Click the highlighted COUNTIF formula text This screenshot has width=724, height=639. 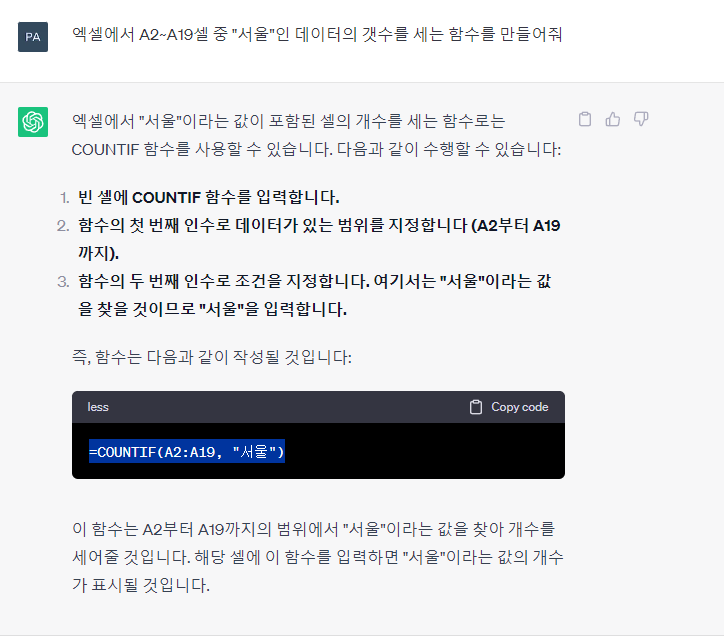click(x=187, y=451)
